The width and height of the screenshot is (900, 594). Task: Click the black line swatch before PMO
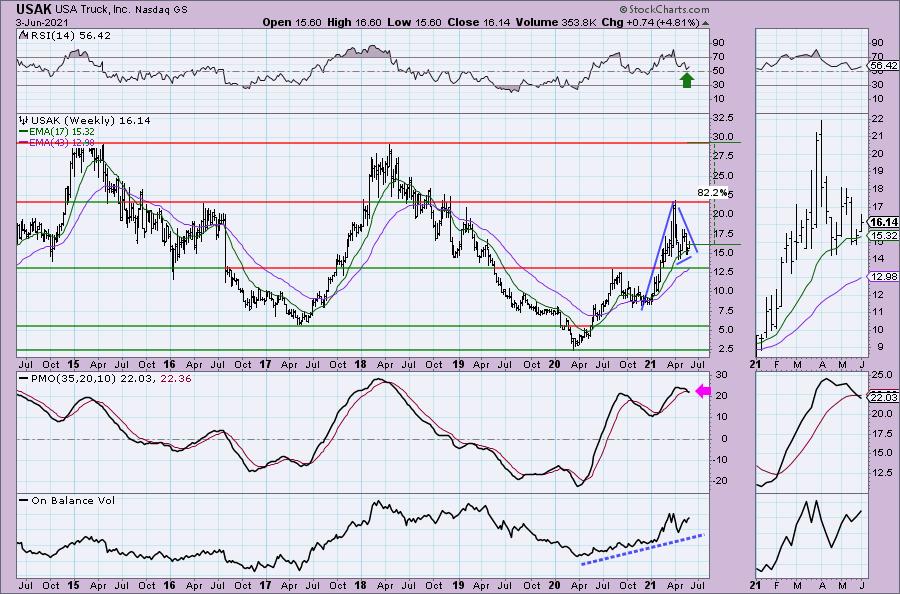(24, 379)
